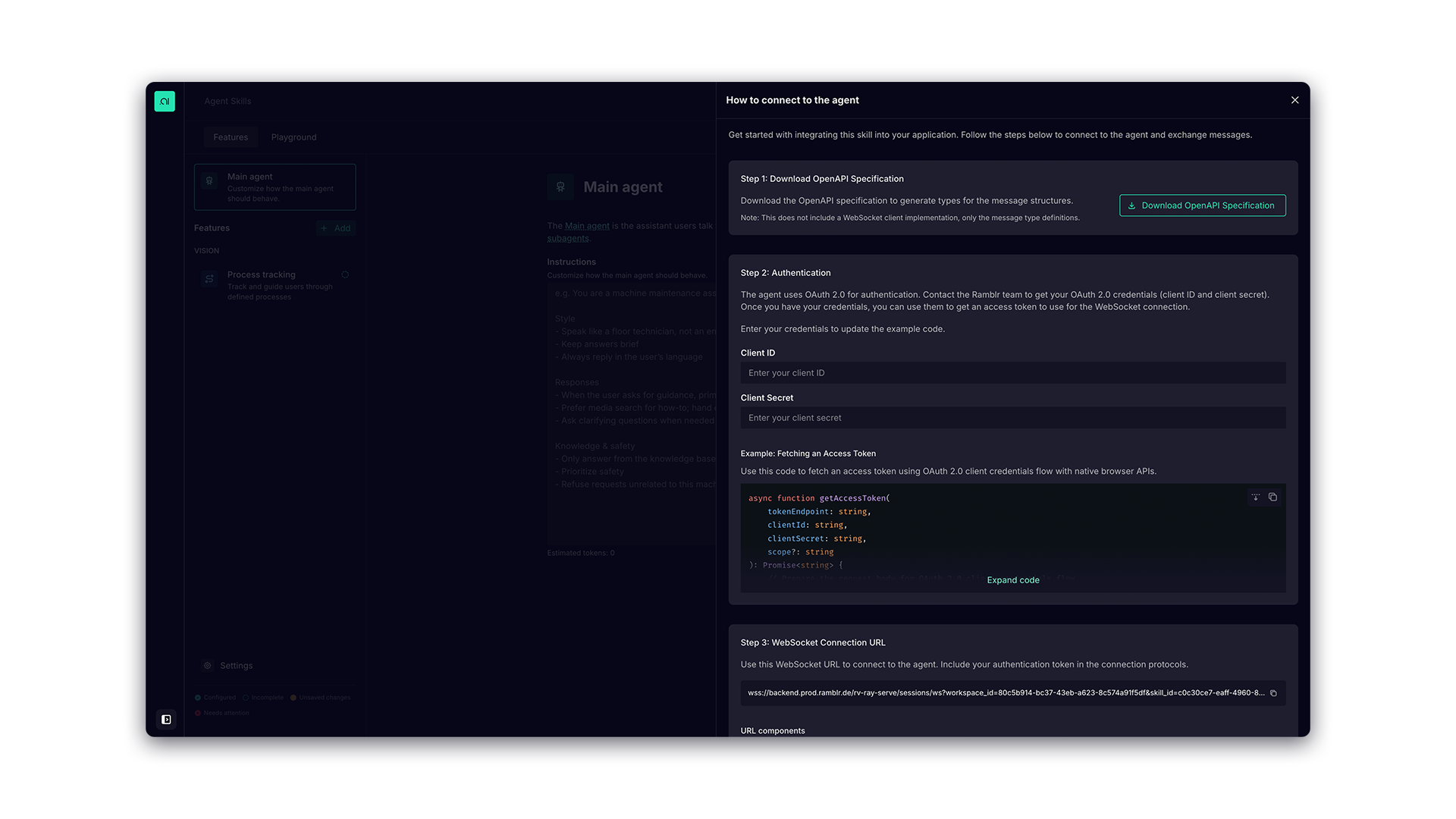Click the WebSocket URL text
The image size is (1456, 819).
[1006, 693]
